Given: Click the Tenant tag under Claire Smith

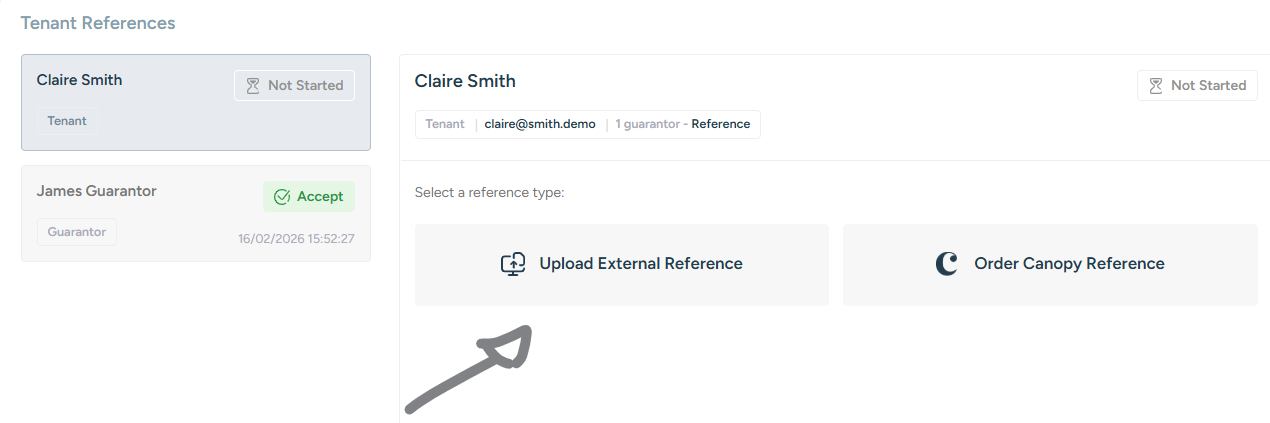Looking at the screenshot, I should pos(67,121).
